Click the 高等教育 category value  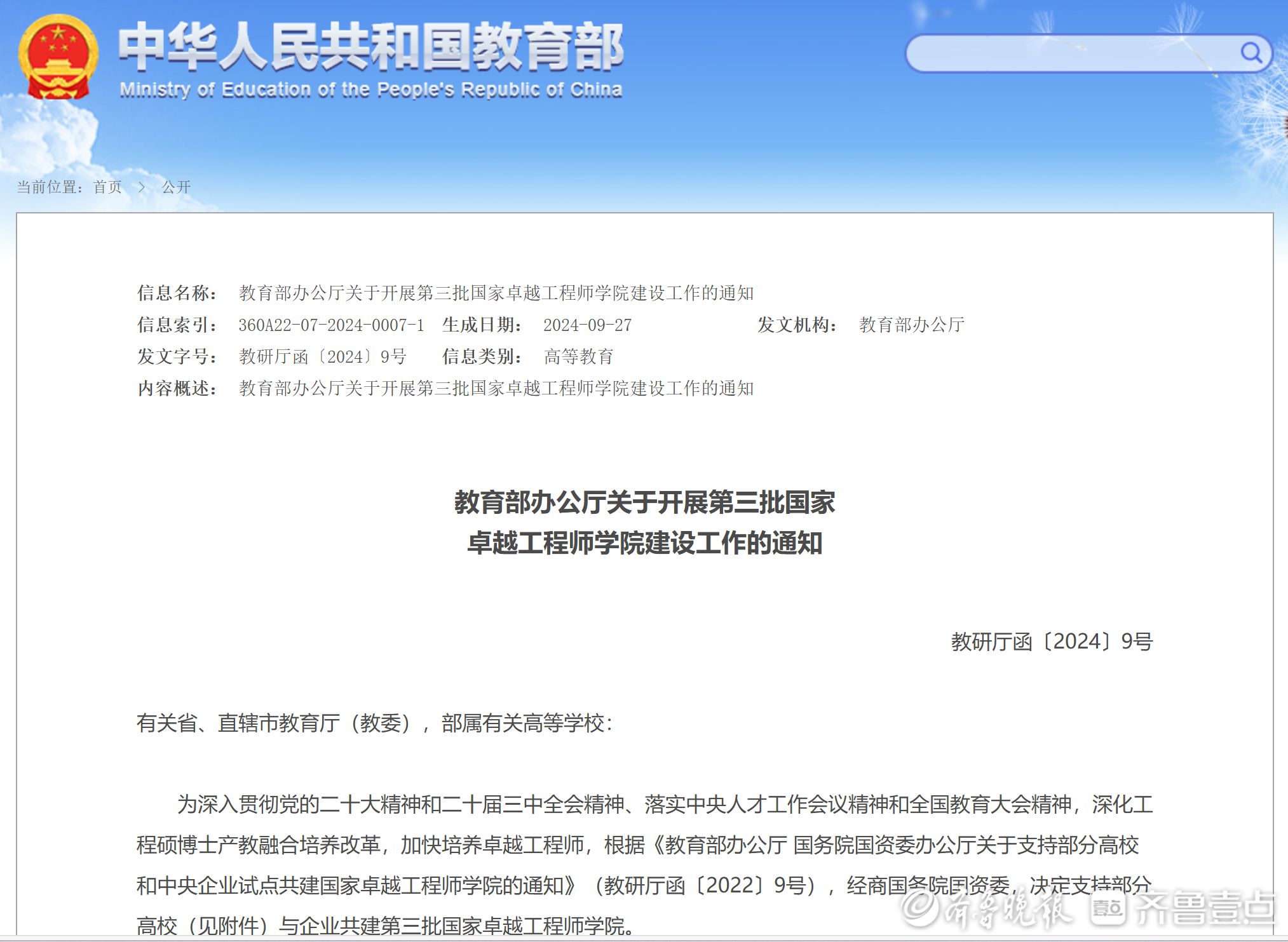579,357
